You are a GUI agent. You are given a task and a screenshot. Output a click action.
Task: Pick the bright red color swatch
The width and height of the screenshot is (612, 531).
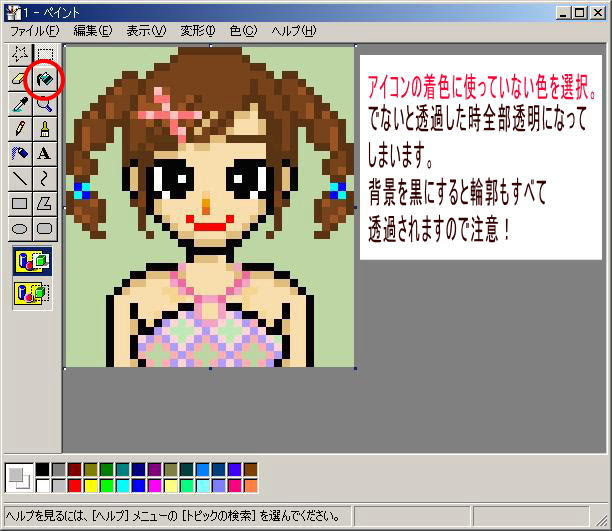75,485
